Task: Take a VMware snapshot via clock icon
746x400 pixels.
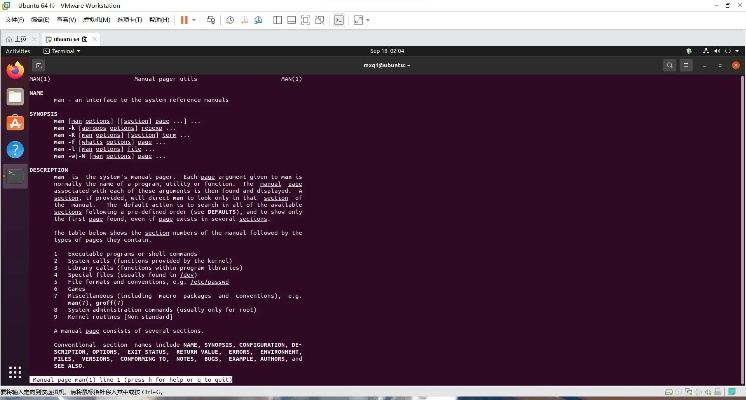Action: [x=229, y=19]
